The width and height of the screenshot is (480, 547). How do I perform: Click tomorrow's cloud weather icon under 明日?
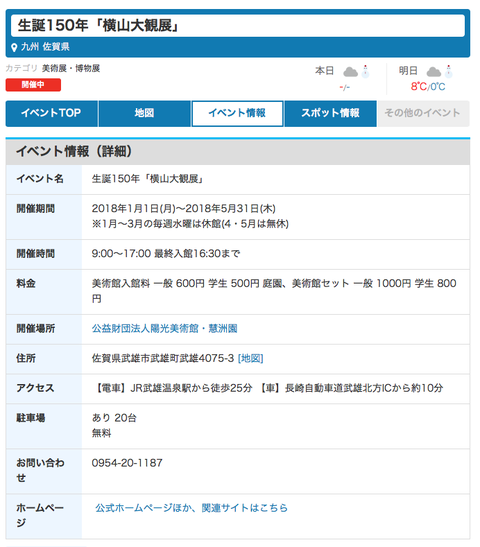(434, 72)
